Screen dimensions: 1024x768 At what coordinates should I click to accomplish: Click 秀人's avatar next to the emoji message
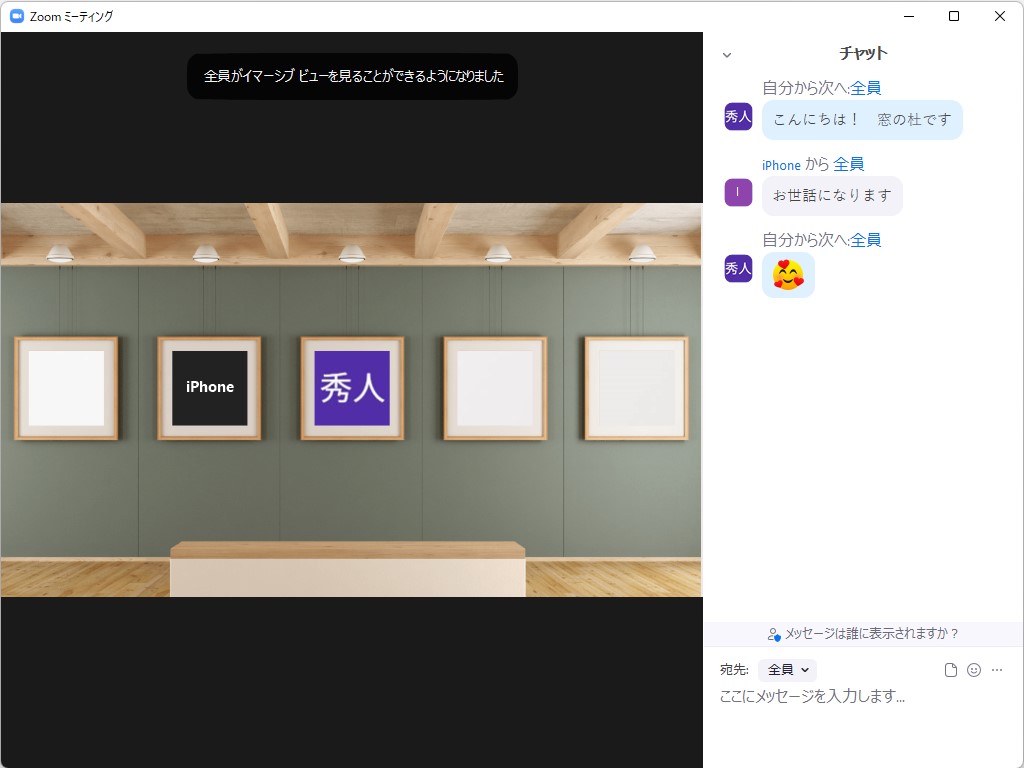click(737, 269)
